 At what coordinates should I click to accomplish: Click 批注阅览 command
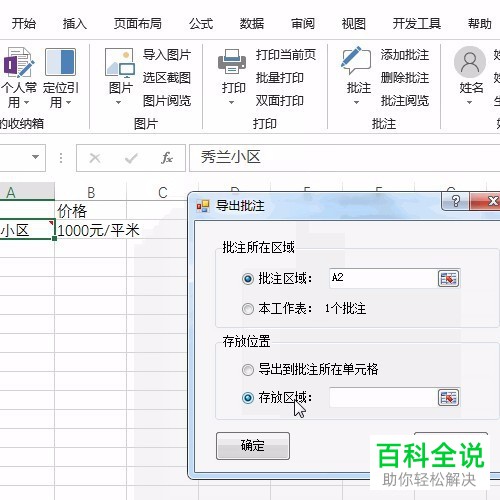tap(405, 101)
